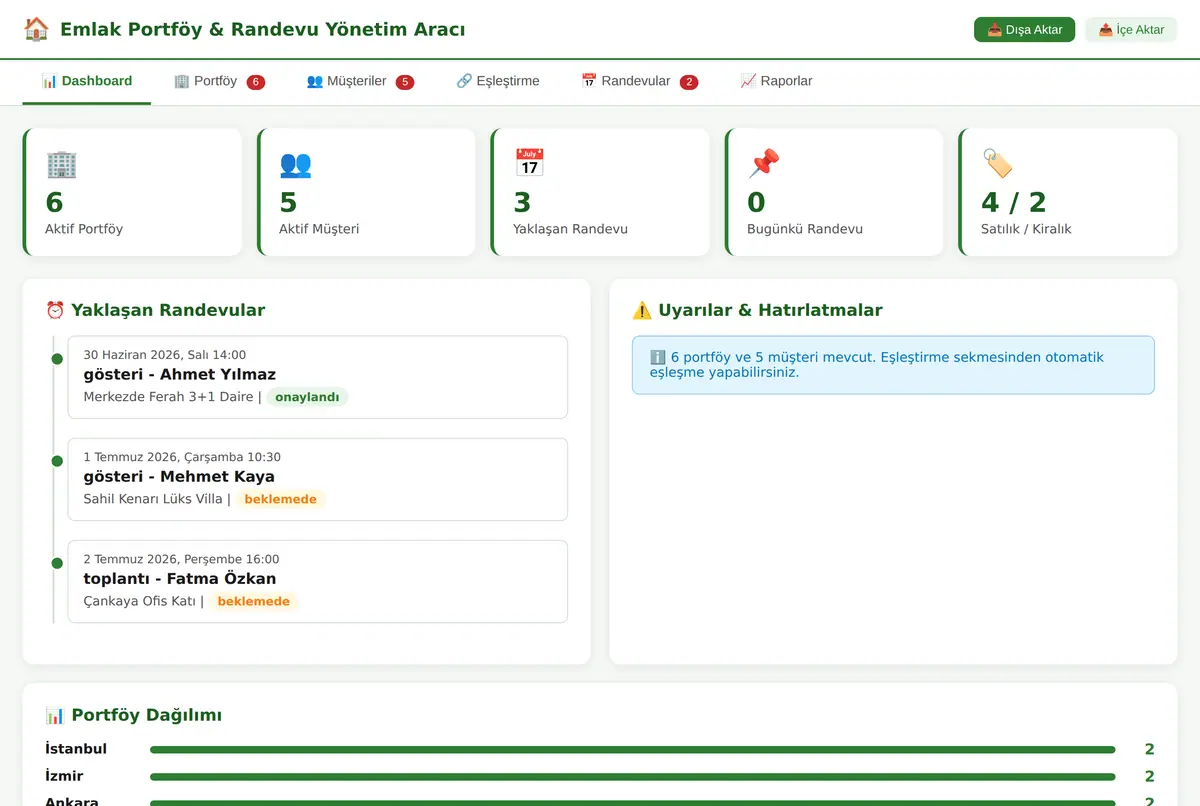Click the red count badge on Müşteriler tab
1200x806 pixels.
pos(405,82)
